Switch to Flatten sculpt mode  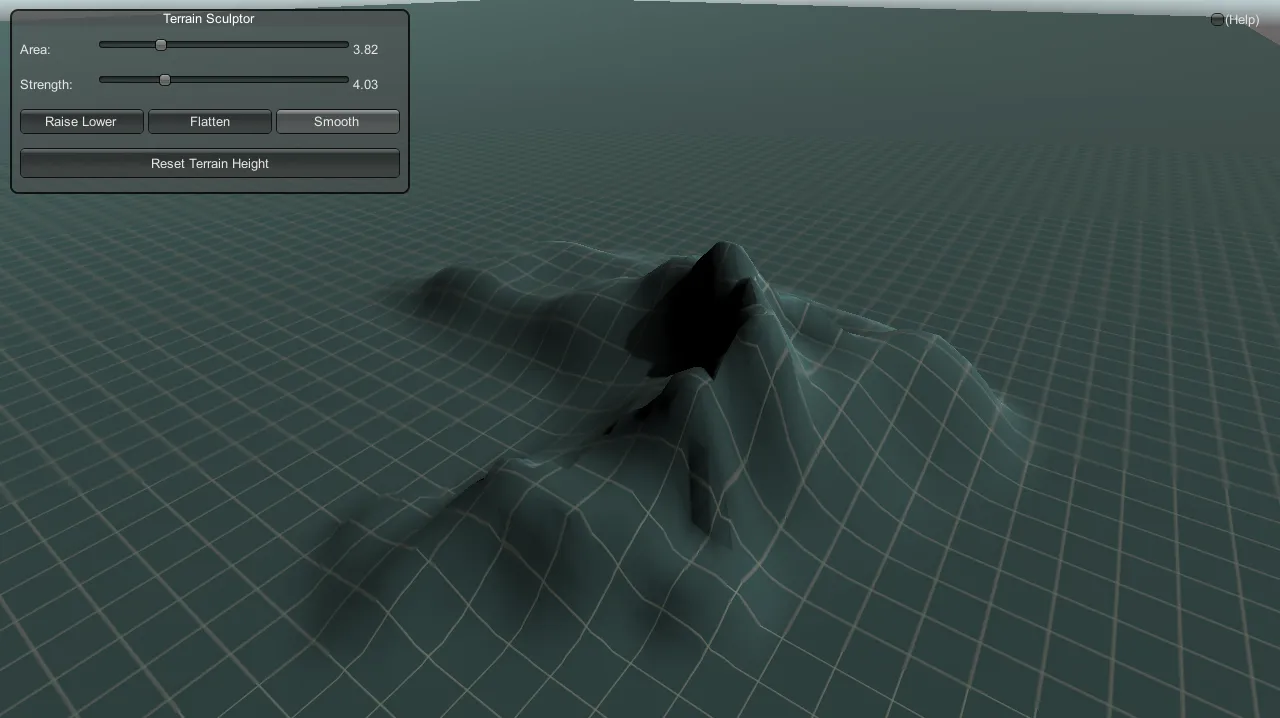[x=210, y=122]
